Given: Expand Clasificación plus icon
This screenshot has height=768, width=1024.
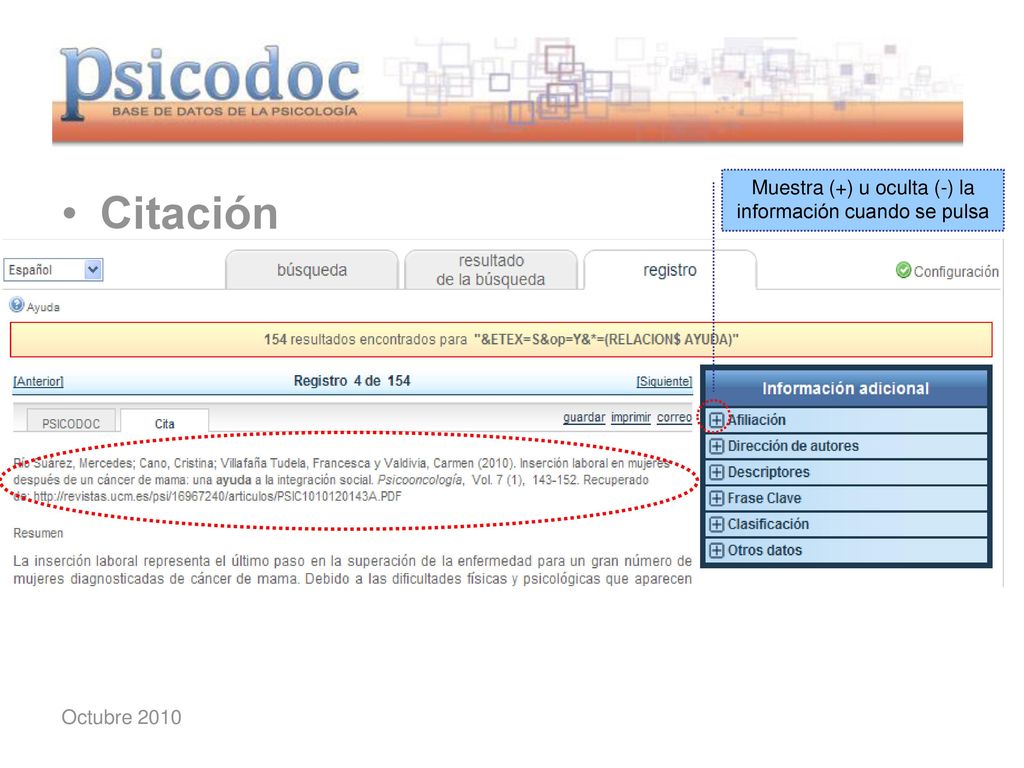Looking at the screenshot, I should tap(716, 524).
